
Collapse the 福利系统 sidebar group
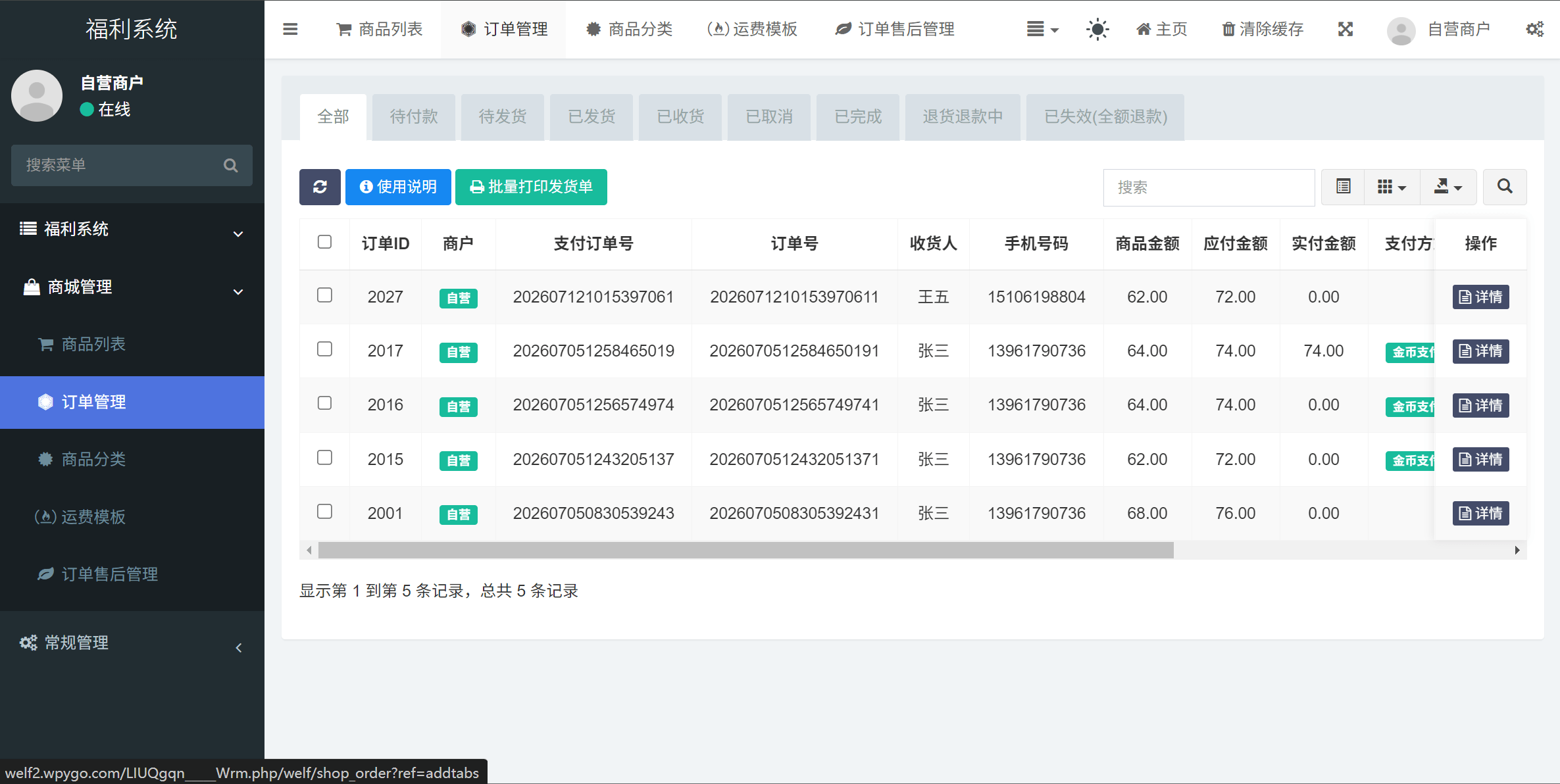pyautogui.click(x=132, y=229)
